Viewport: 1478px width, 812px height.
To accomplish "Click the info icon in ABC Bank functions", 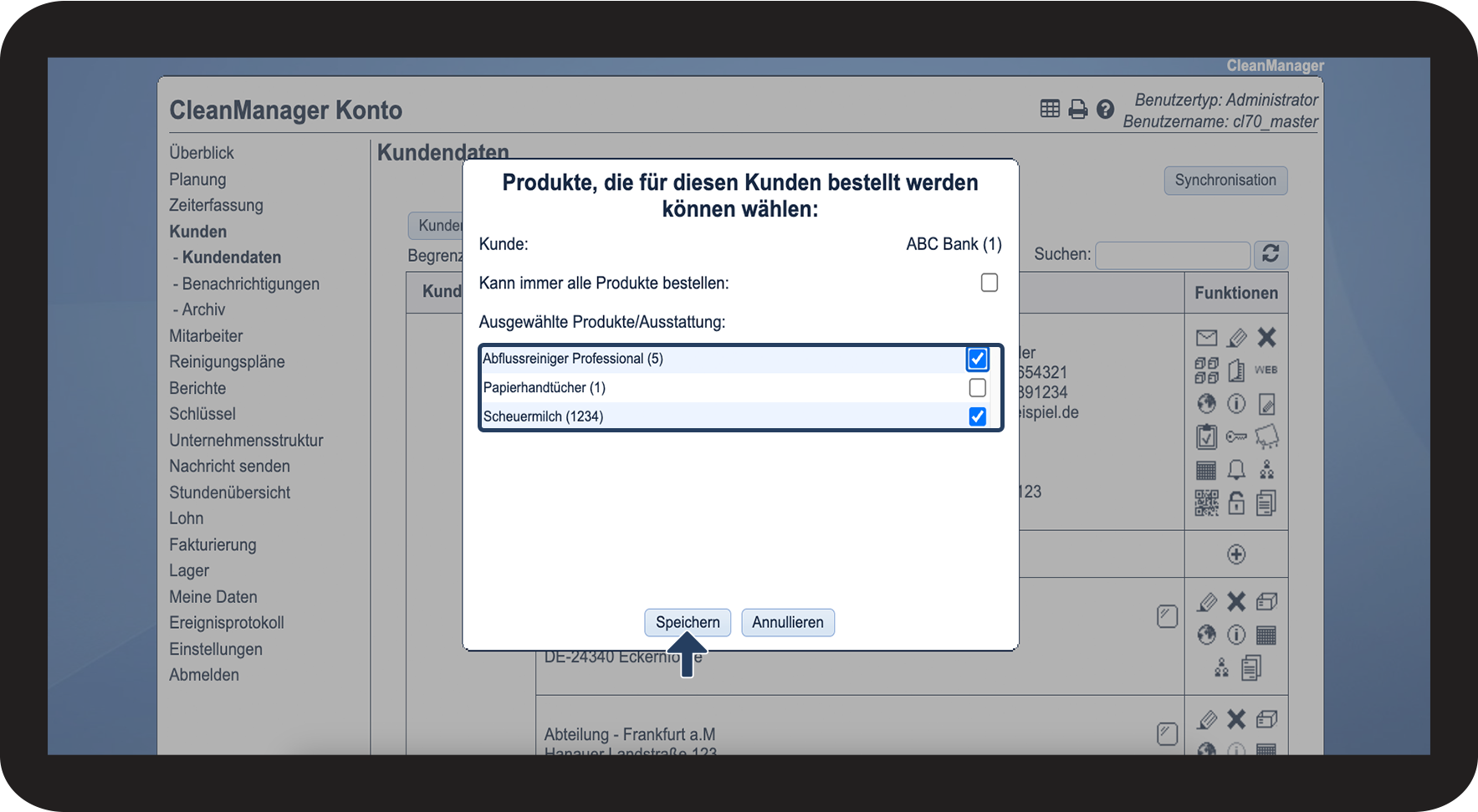I will pyautogui.click(x=1236, y=404).
